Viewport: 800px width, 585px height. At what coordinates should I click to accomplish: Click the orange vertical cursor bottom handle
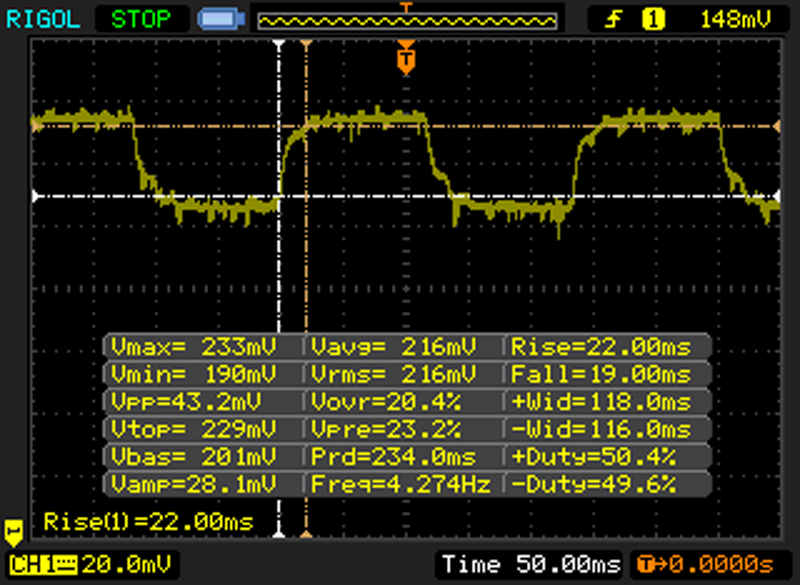306,533
